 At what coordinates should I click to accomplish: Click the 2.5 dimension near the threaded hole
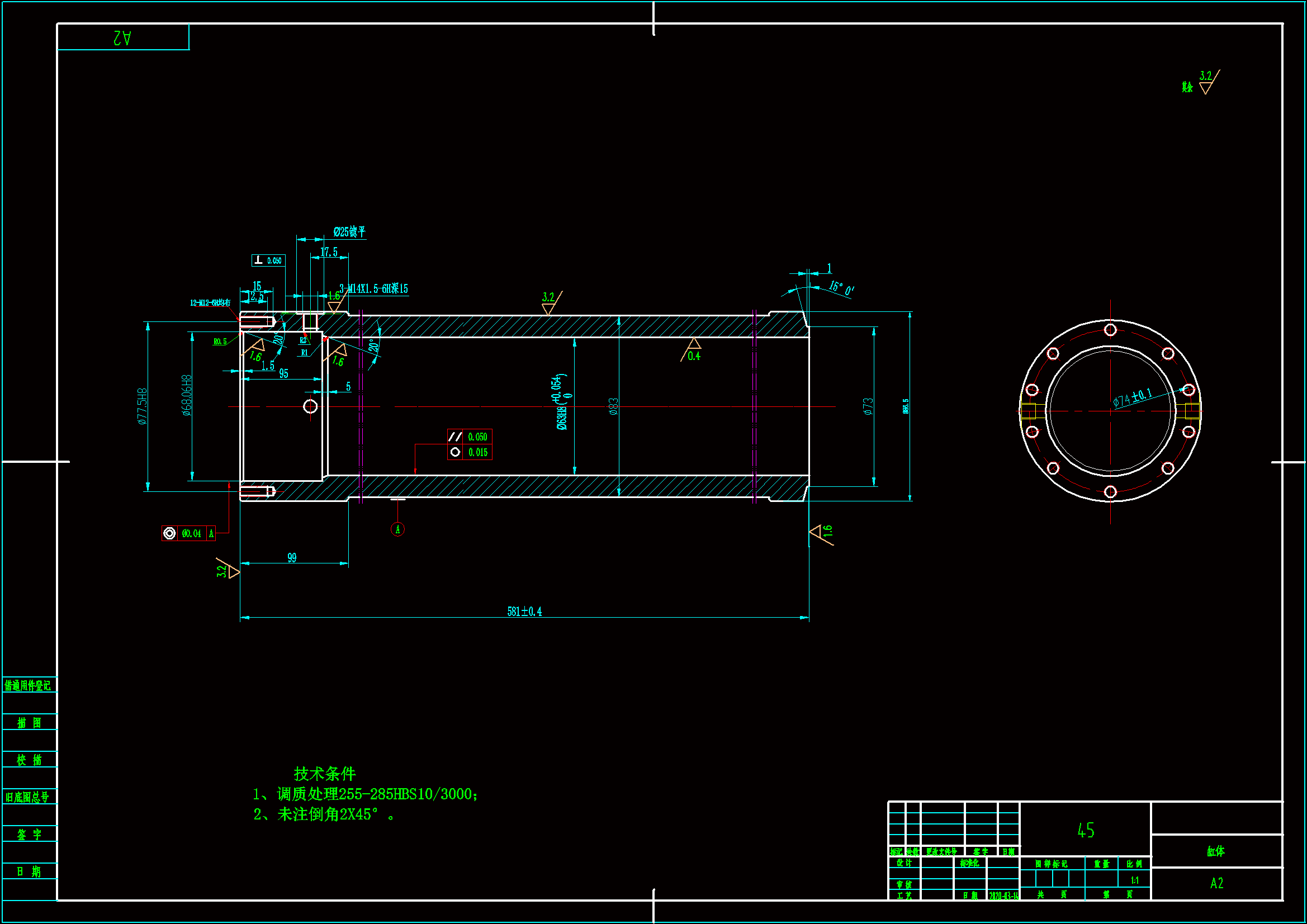[x=257, y=297]
